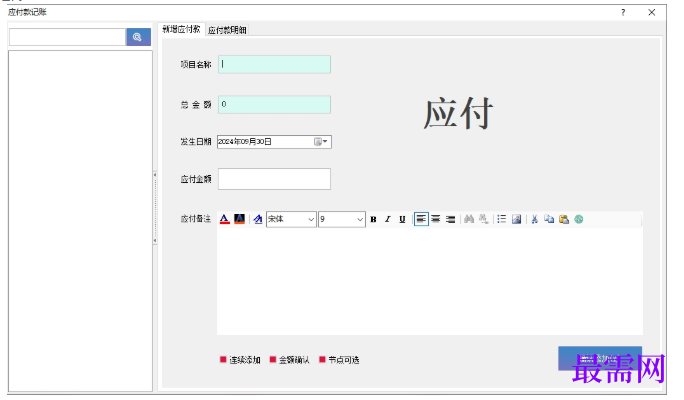Toggle the 连续添加 checkbox
This screenshot has height=400, width=684.
[223, 359]
